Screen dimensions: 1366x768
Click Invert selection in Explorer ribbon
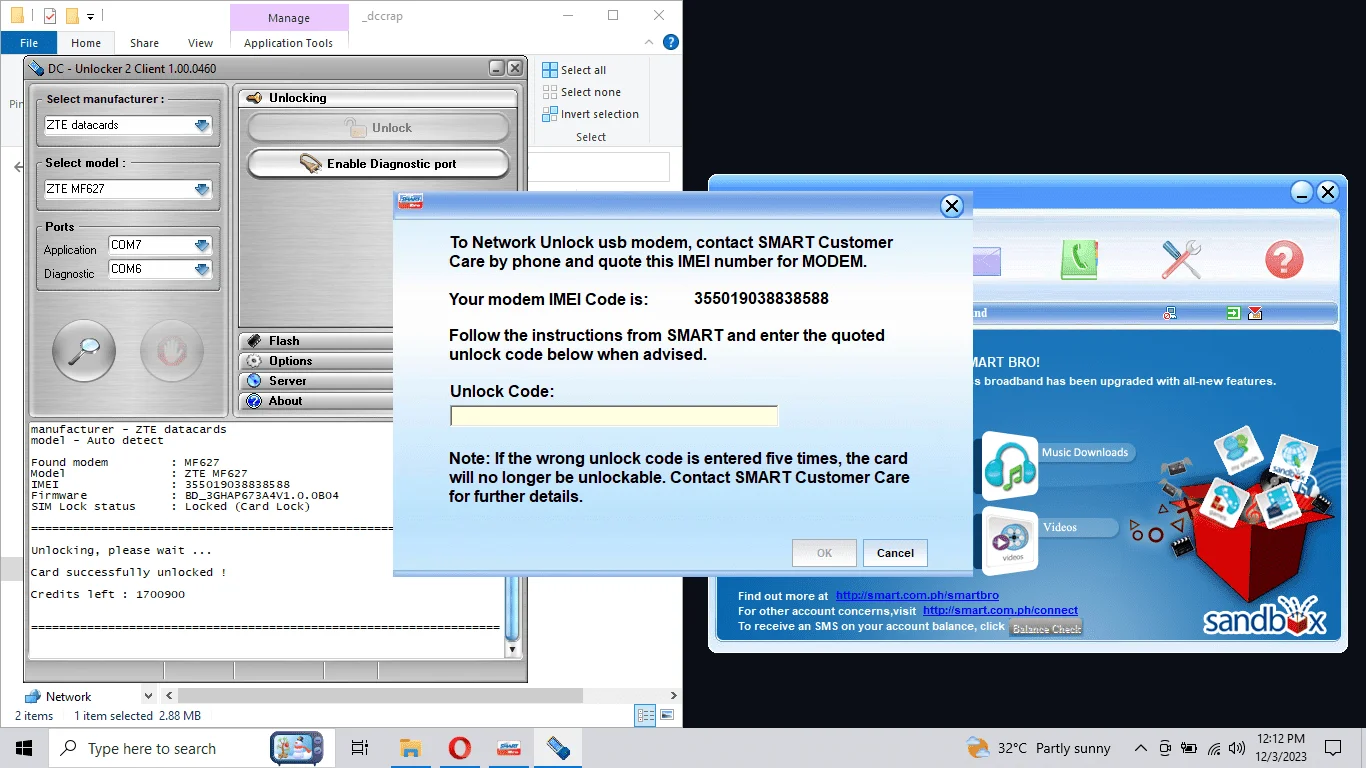pos(590,114)
